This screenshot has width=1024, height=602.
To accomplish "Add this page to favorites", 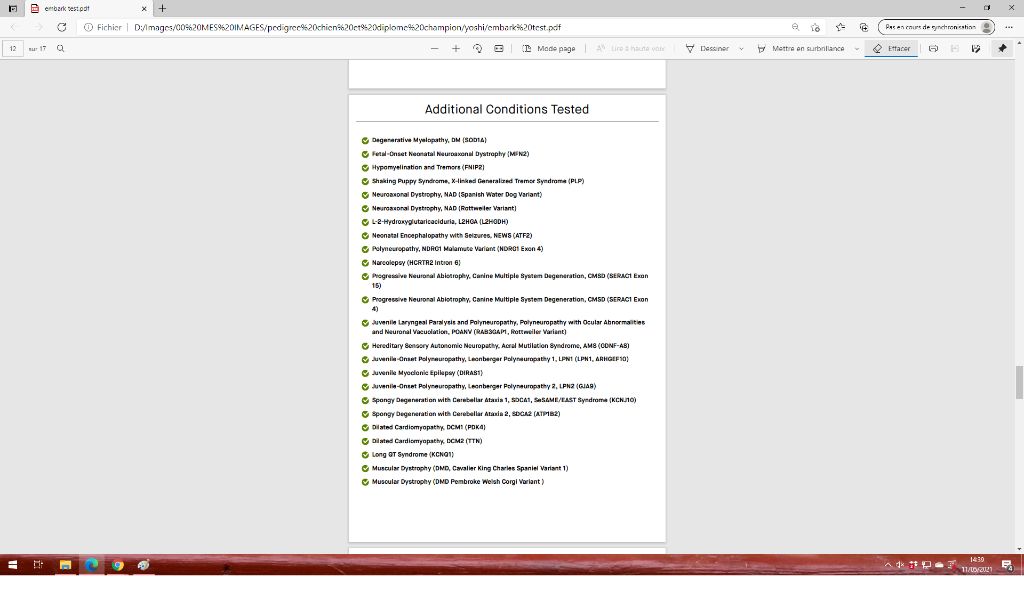I will [x=816, y=27].
